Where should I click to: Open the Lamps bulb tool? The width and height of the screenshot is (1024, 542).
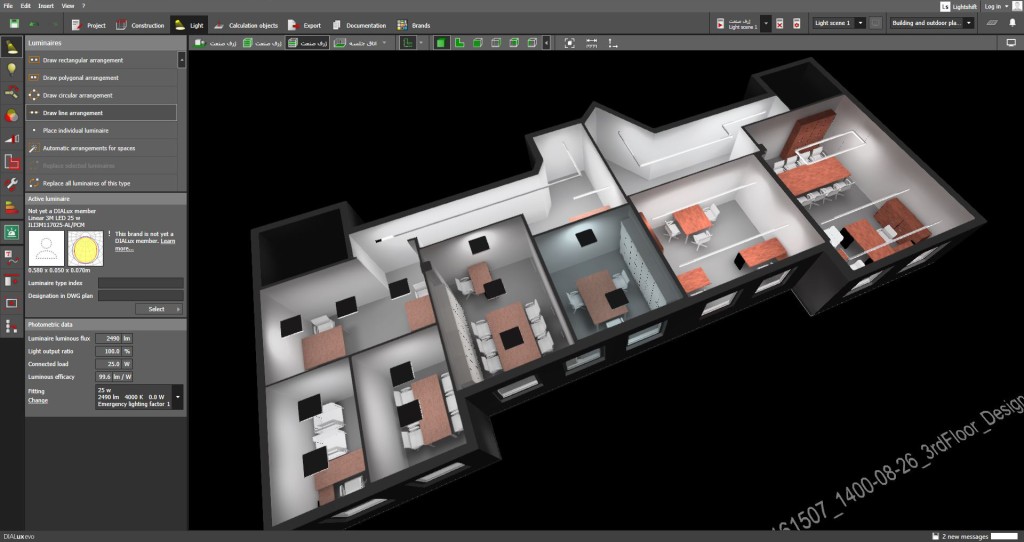tap(12, 69)
